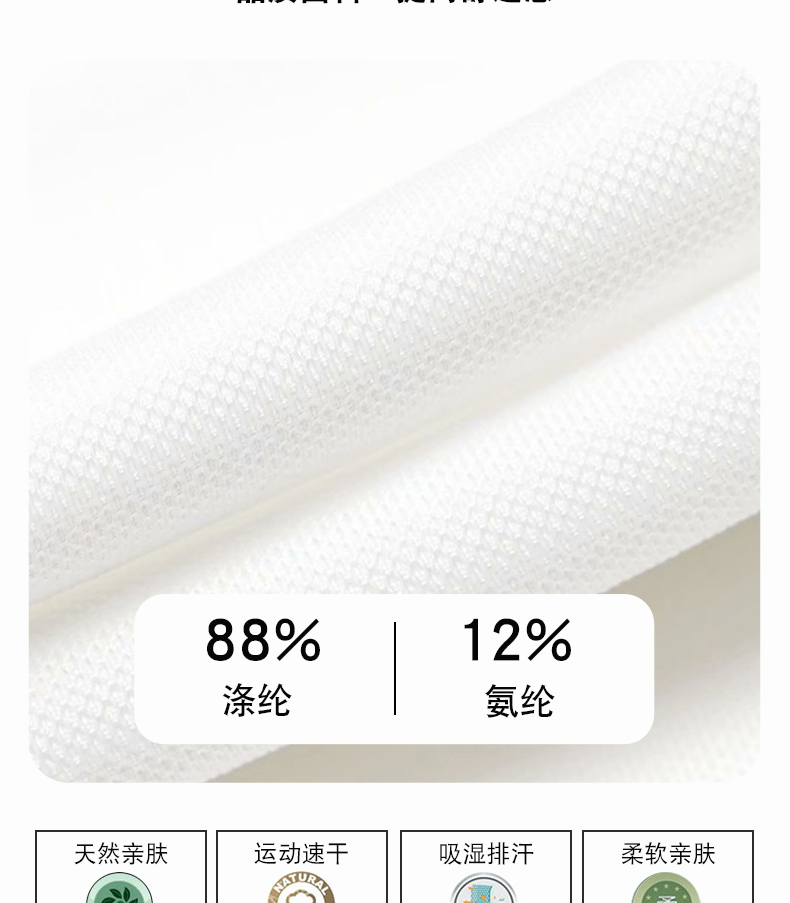Click the 氨纶 fabric label
790x903 pixels.
coord(519,701)
